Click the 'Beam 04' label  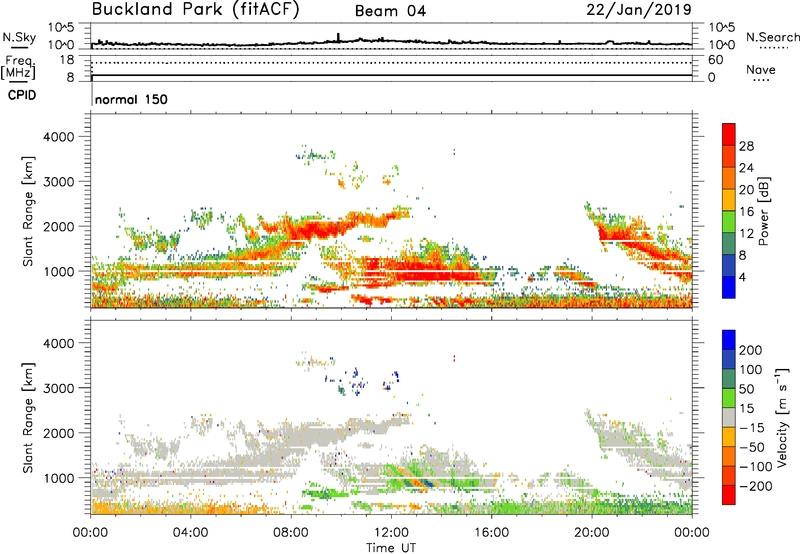click(390, 11)
